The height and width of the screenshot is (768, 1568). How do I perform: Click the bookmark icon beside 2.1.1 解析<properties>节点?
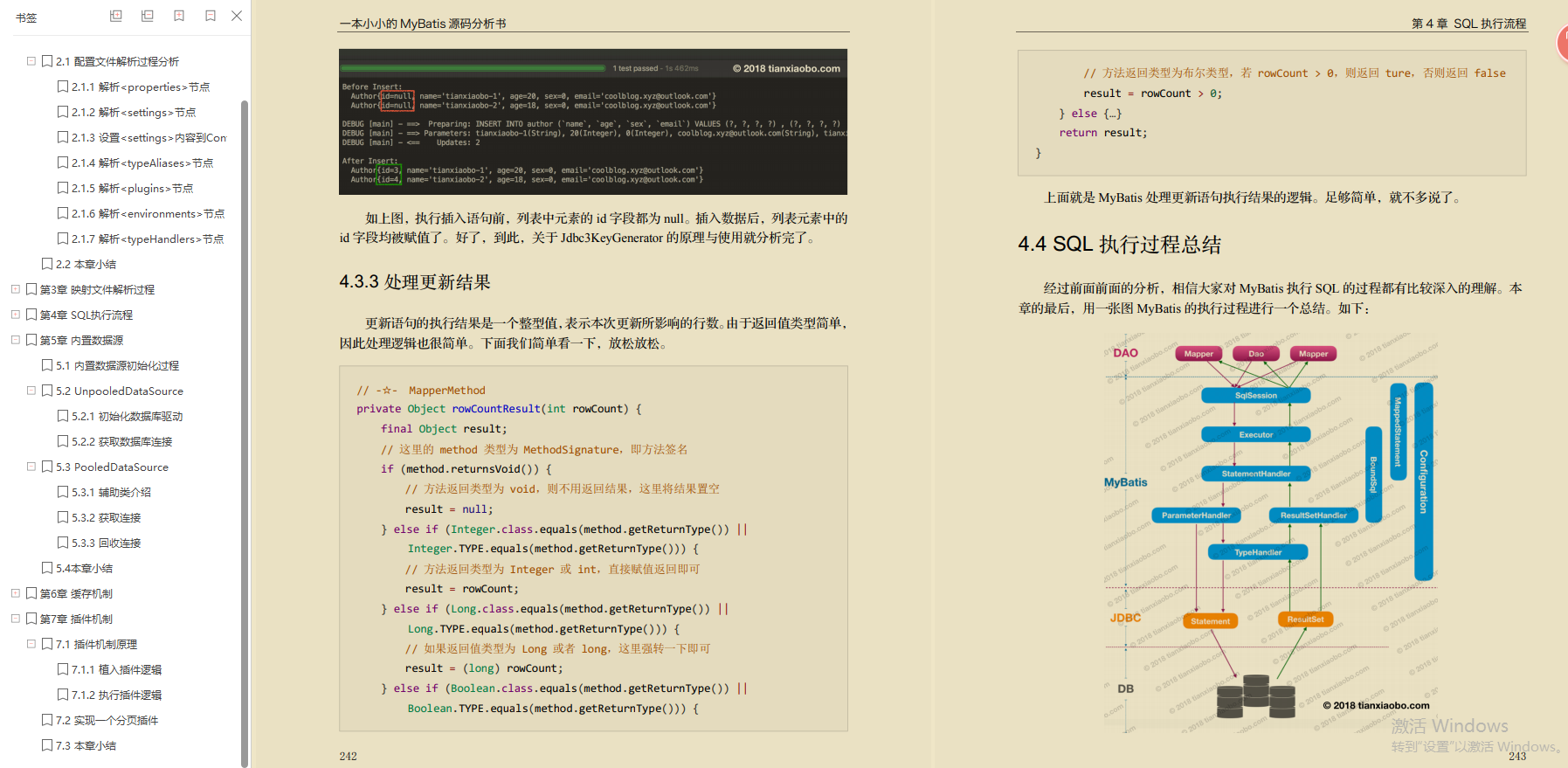coord(63,86)
